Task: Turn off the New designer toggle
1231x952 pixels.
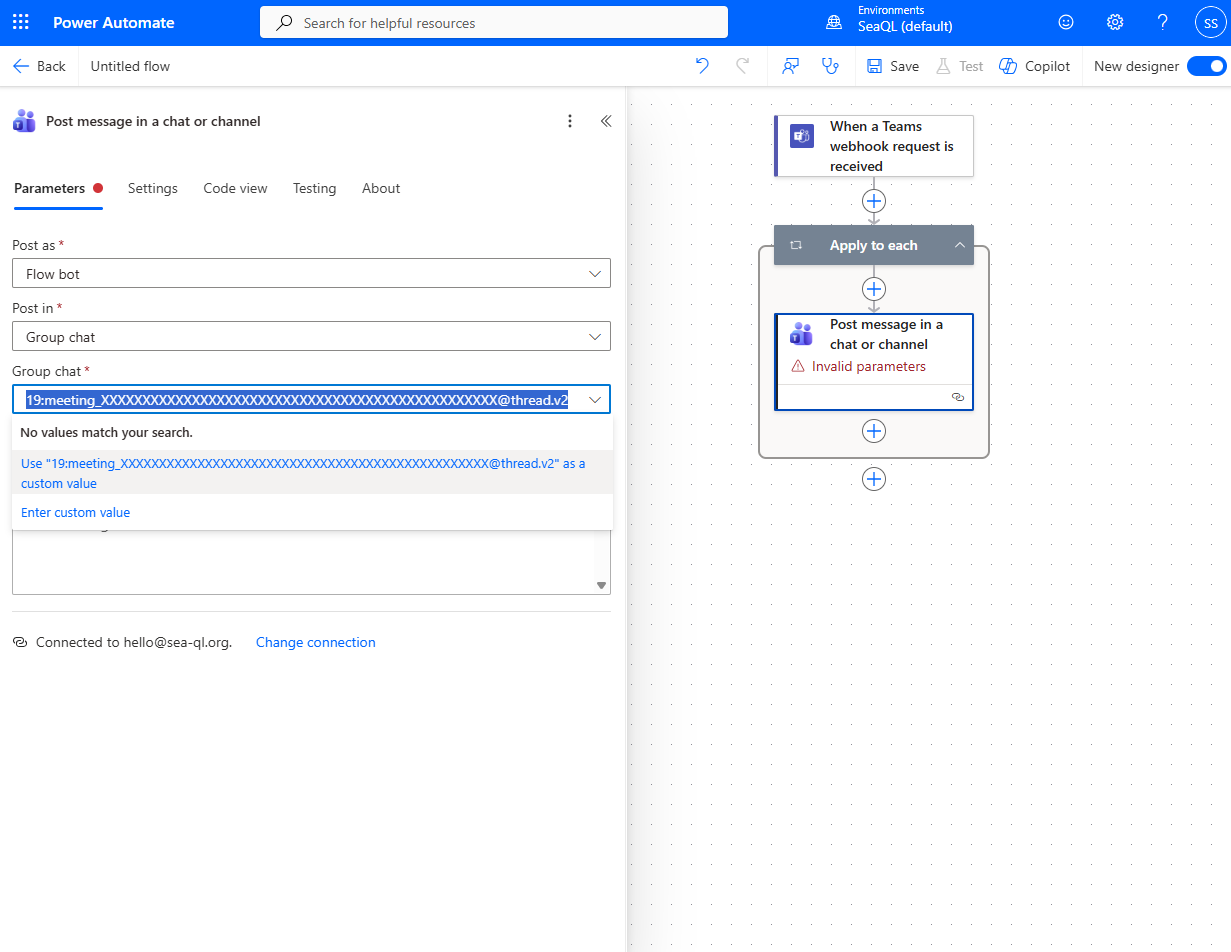Action: 1206,66
